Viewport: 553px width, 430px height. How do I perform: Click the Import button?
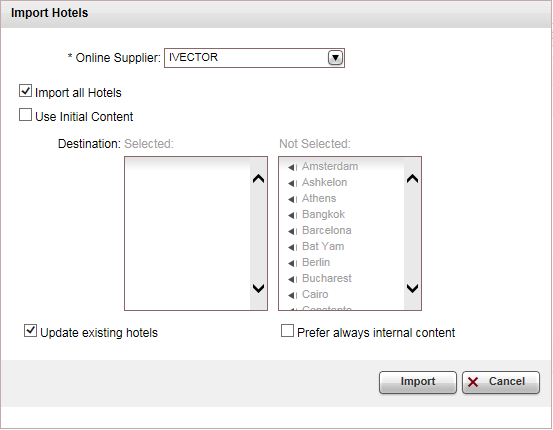[418, 382]
